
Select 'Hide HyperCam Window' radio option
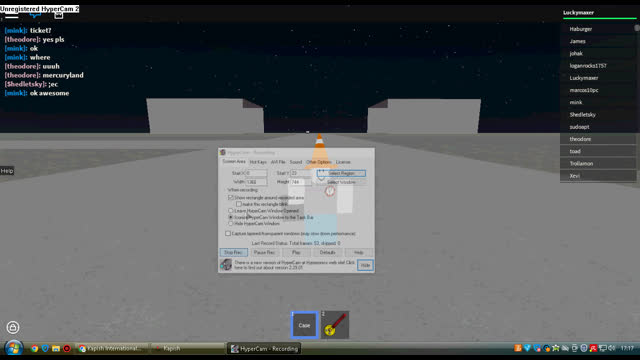[231, 224]
